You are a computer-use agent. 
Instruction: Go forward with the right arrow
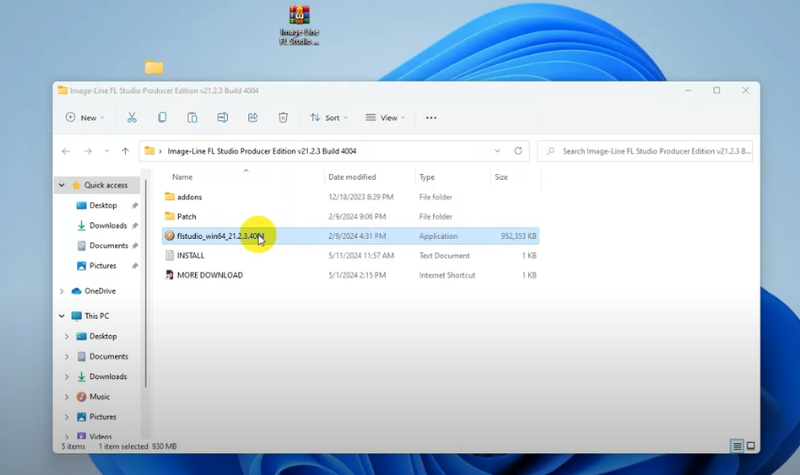(x=88, y=151)
